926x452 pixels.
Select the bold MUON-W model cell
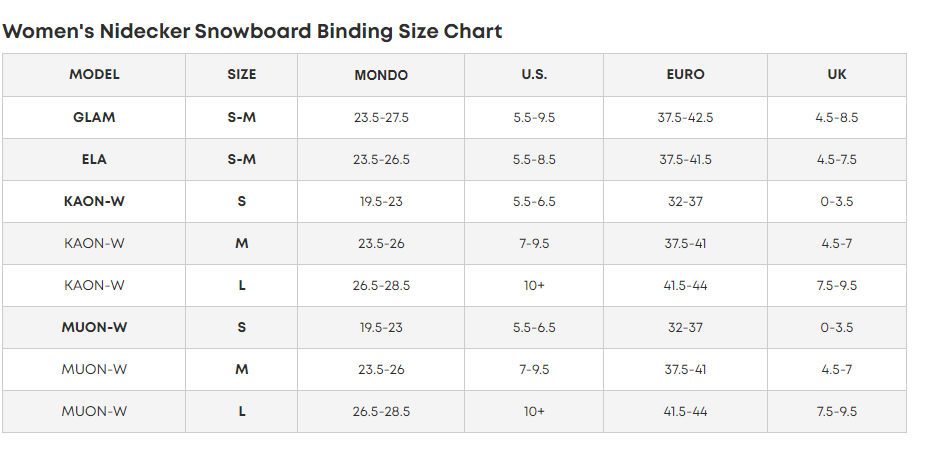coord(94,327)
